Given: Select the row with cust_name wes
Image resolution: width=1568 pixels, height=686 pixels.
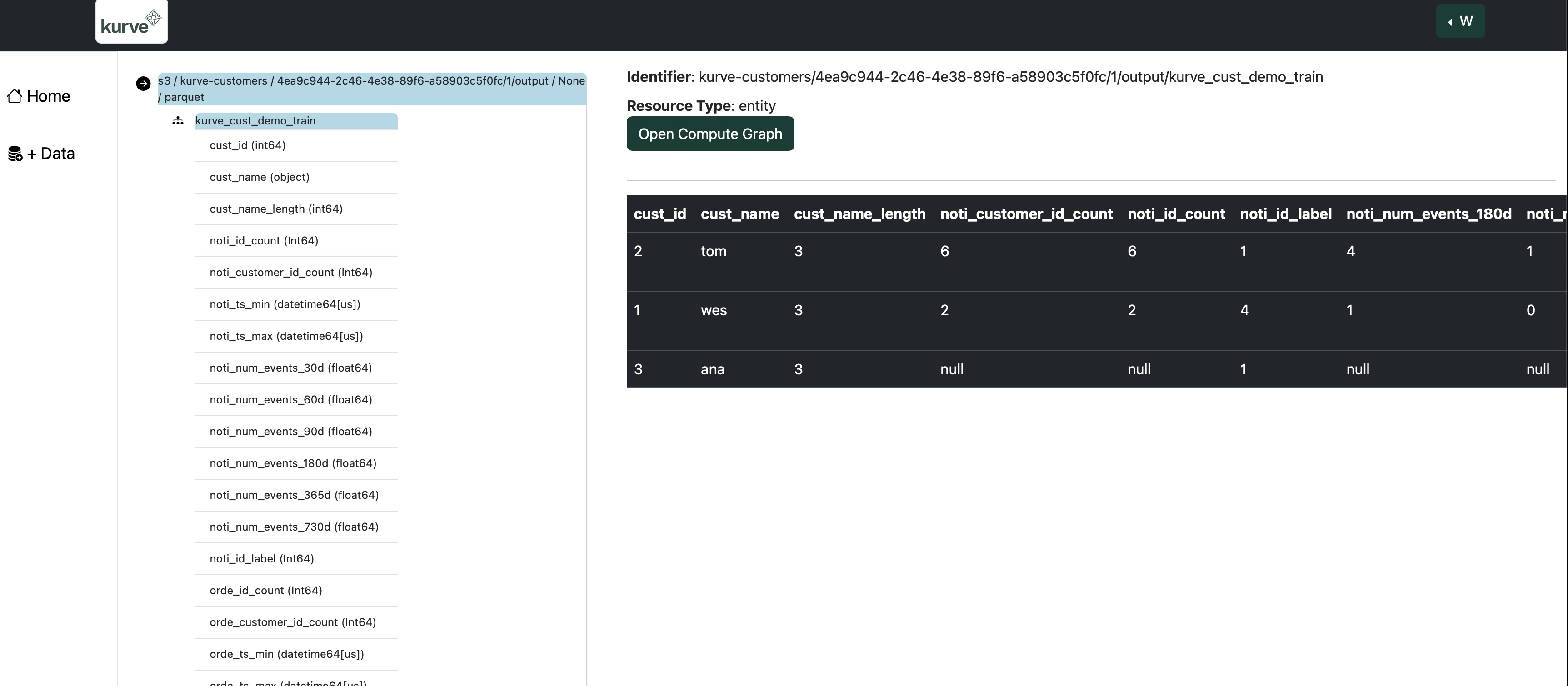Looking at the screenshot, I should pyautogui.click(x=913, y=310).
